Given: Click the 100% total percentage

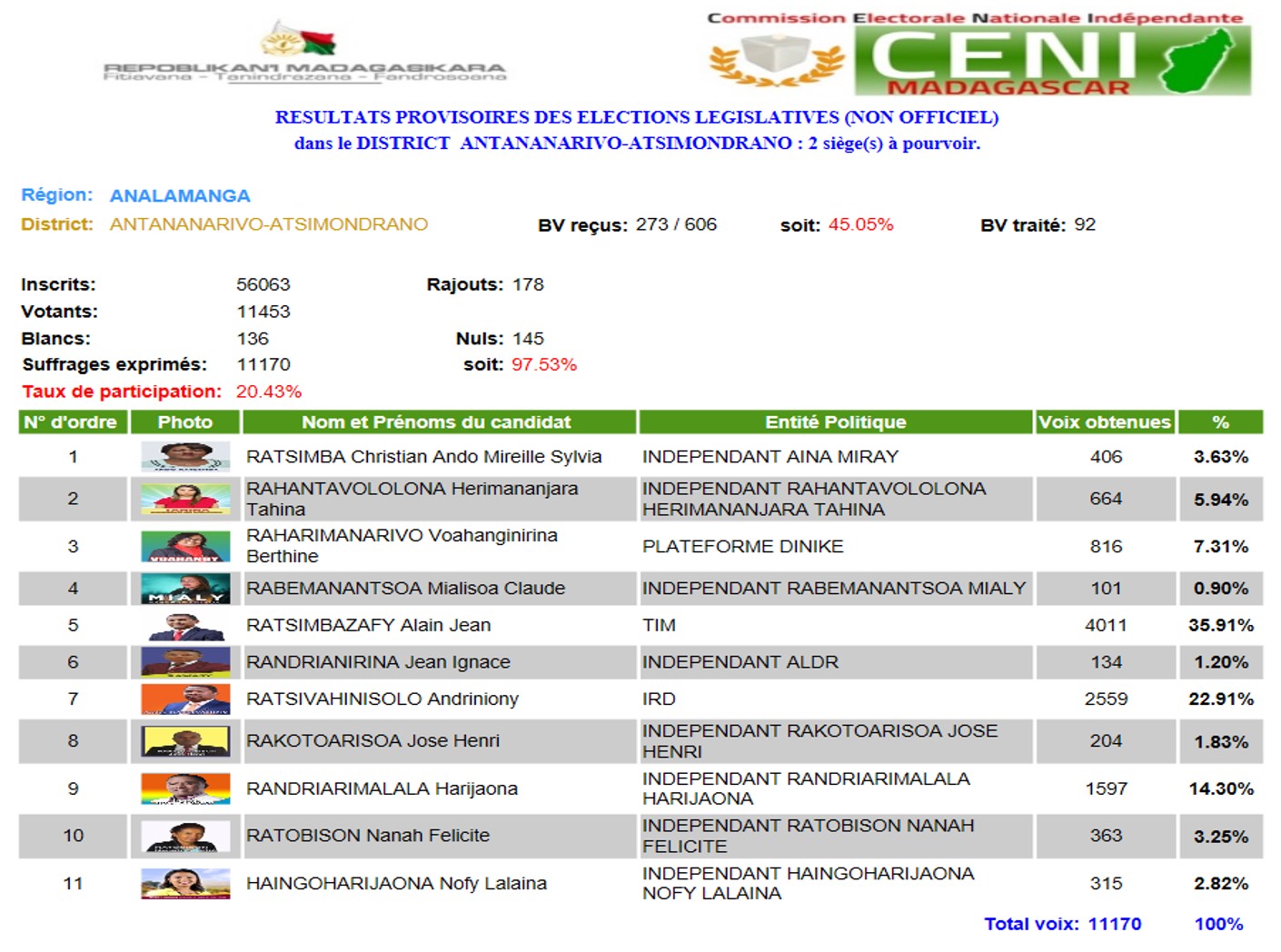Looking at the screenshot, I should tap(1219, 924).
